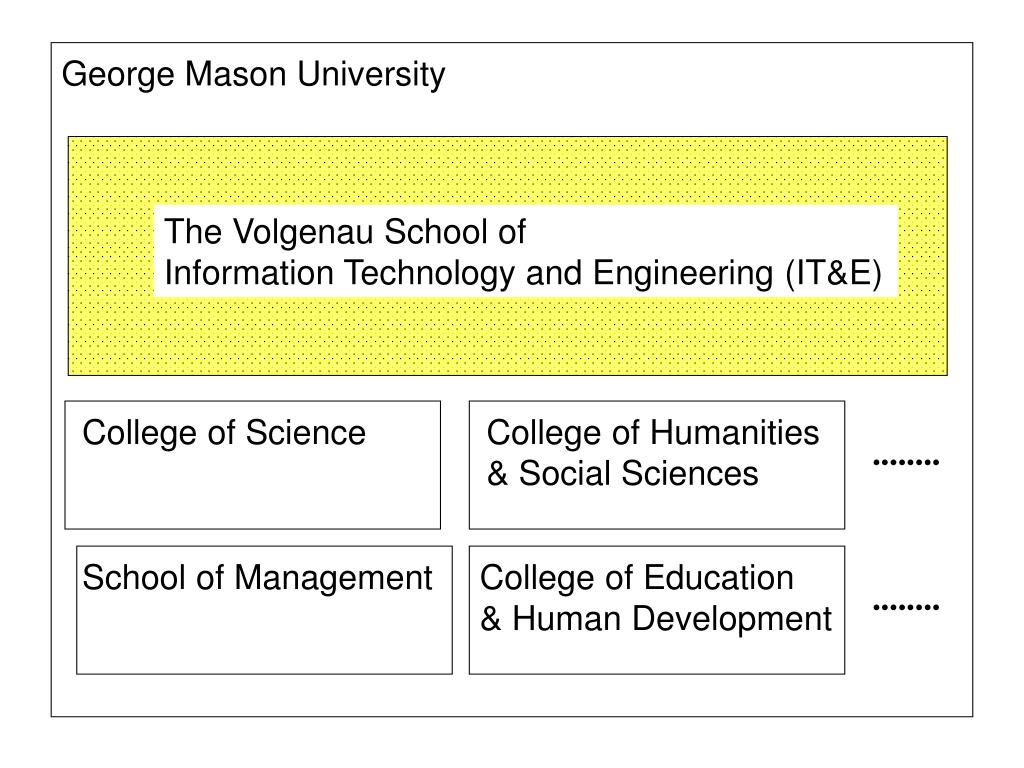
Task: Select the College of Science box
Action: (253, 465)
